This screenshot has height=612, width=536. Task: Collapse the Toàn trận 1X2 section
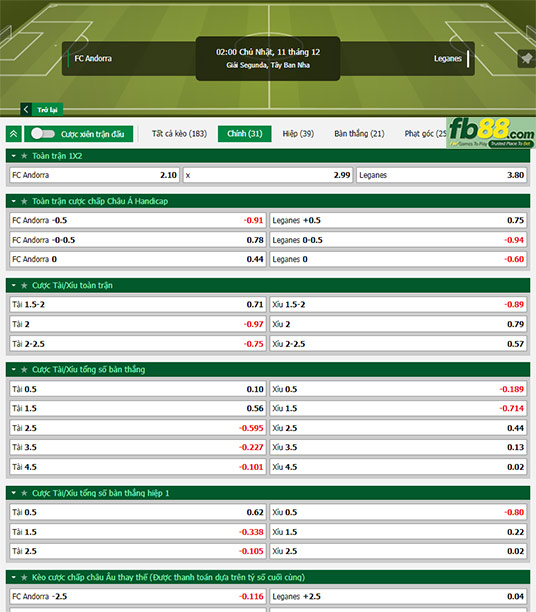tap(14, 156)
